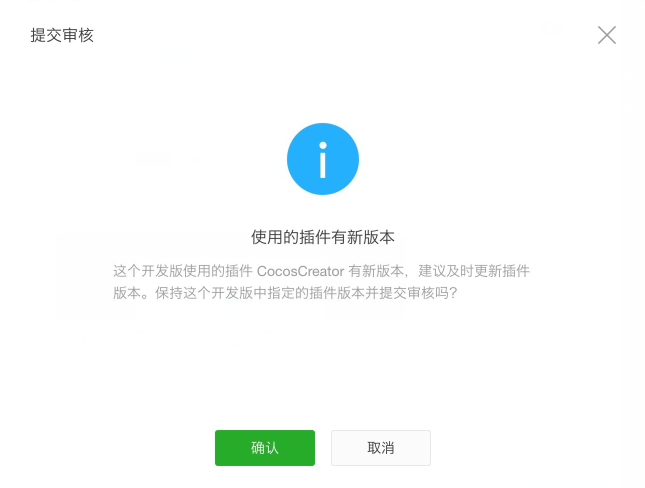
Task: Choose 确认 to keep the current plugin version
Action: (x=265, y=448)
